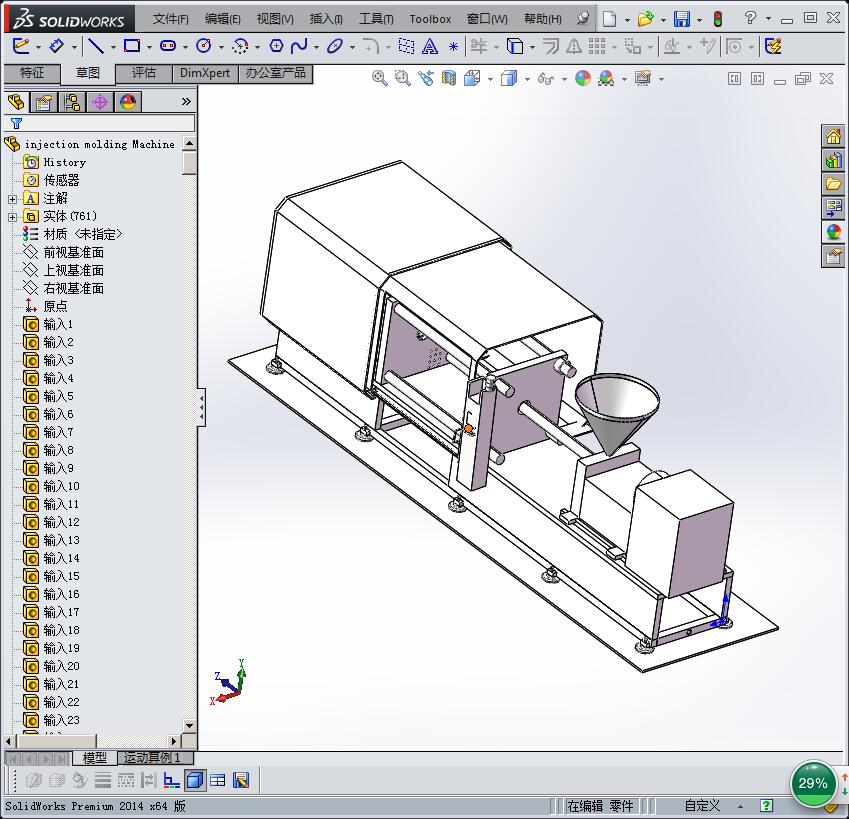Open the Line tool dropdown arrow
This screenshot has width=849, height=819.
(x=113, y=48)
